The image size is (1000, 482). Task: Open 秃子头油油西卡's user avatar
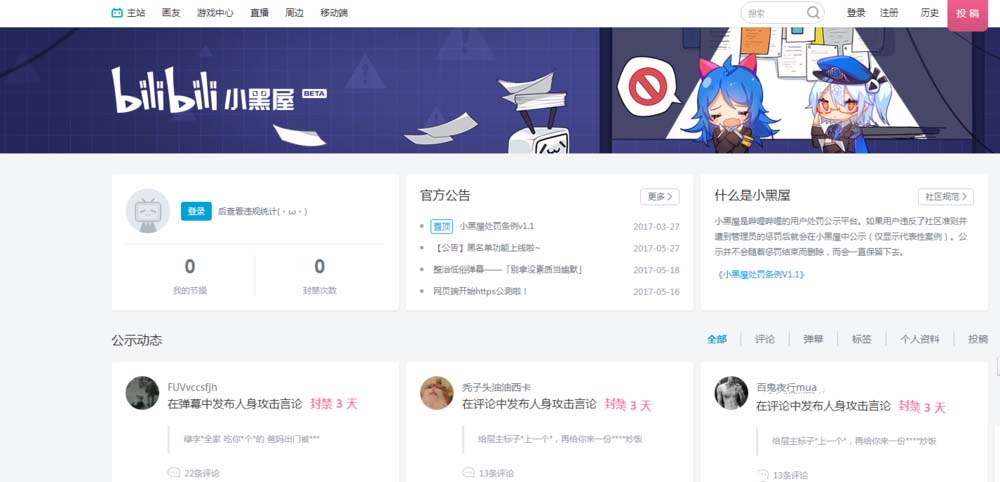[437, 393]
